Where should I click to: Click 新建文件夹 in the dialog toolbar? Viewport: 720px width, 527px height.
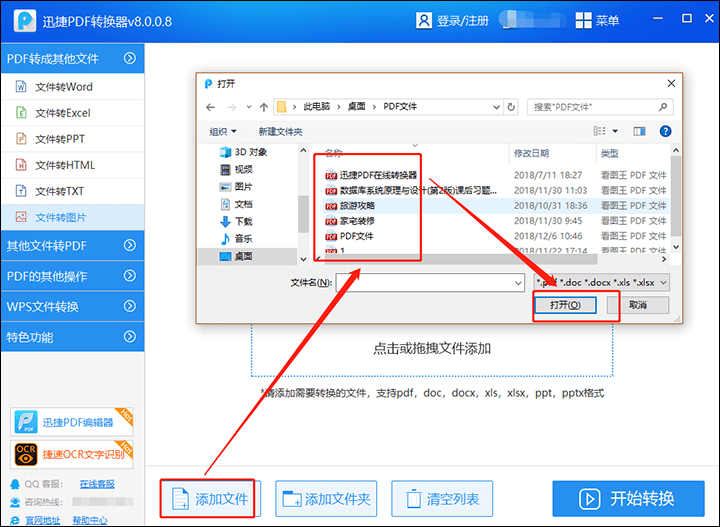[x=280, y=132]
